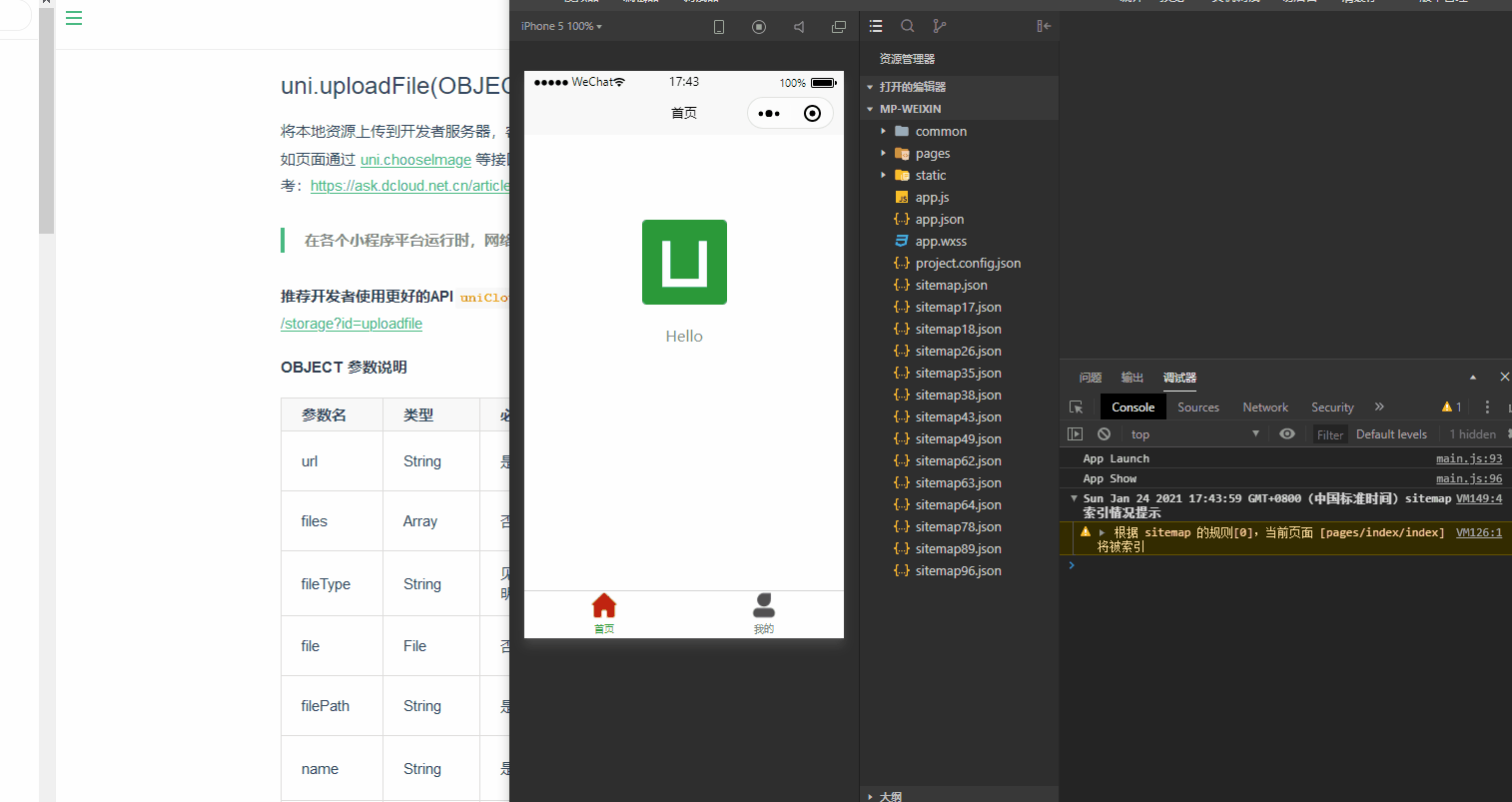Toggle the console sidebar icon
The image size is (1512, 802).
[x=1076, y=433]
